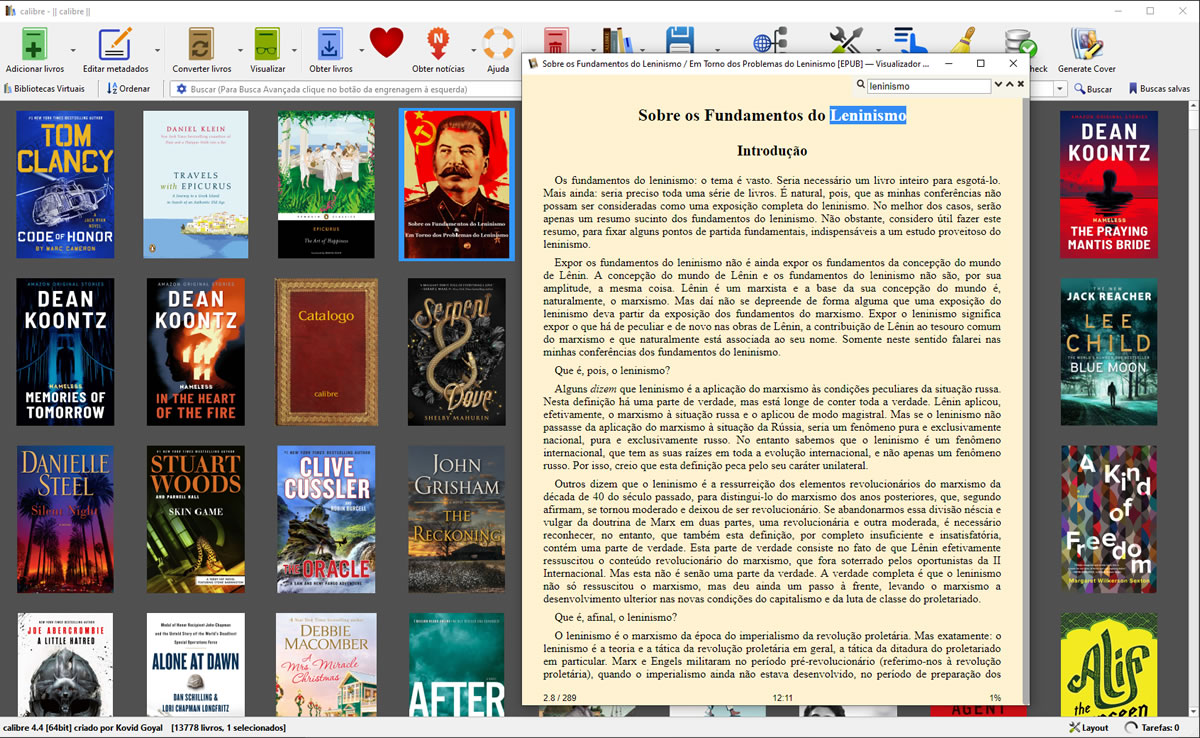This screenshot has height=738, width=1200.
Task: Expand the Obter notícias dropdown arrow
Action: (x=473, y=50)
